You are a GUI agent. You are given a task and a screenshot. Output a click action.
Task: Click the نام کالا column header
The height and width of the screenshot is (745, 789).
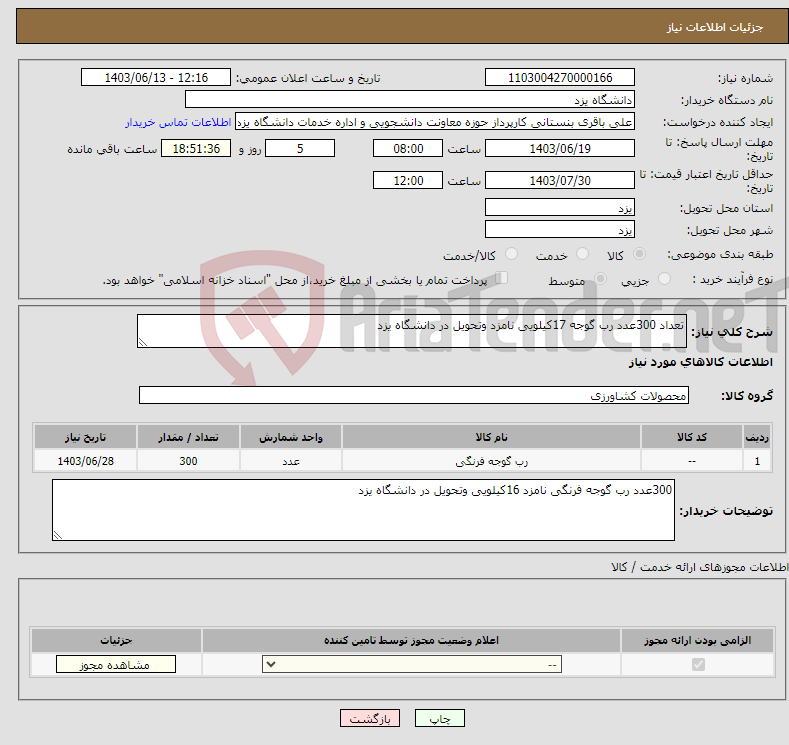point(491,437)
